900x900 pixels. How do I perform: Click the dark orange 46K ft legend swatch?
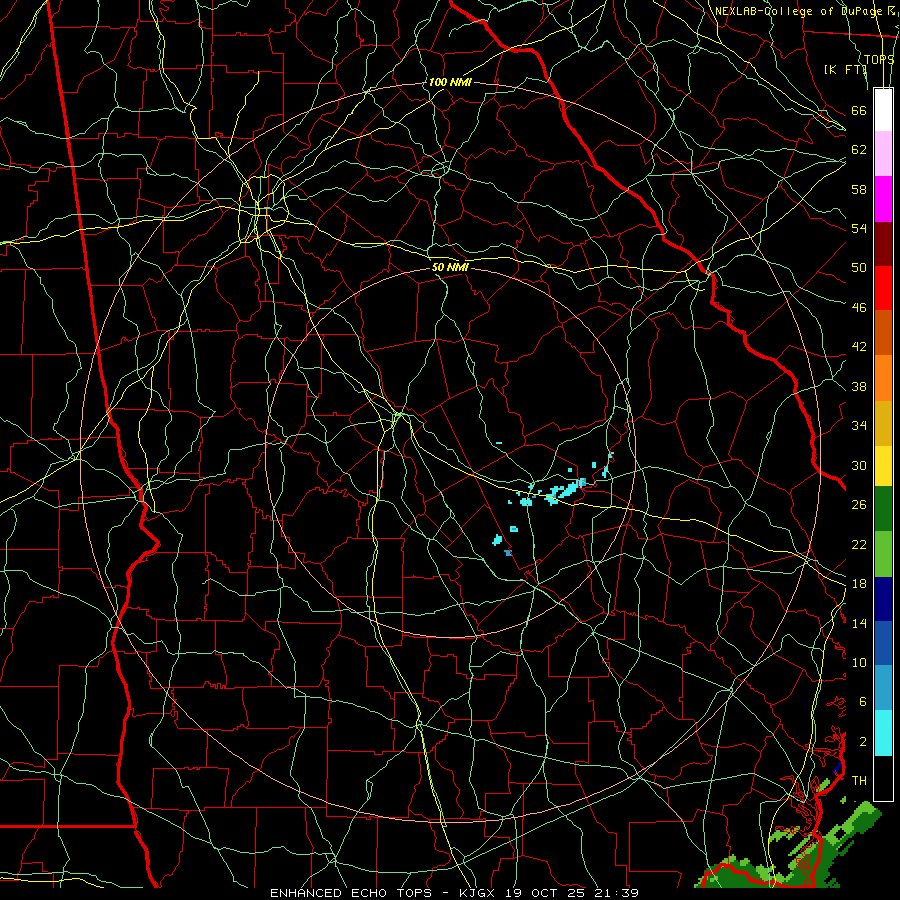[x=883, y=332]
